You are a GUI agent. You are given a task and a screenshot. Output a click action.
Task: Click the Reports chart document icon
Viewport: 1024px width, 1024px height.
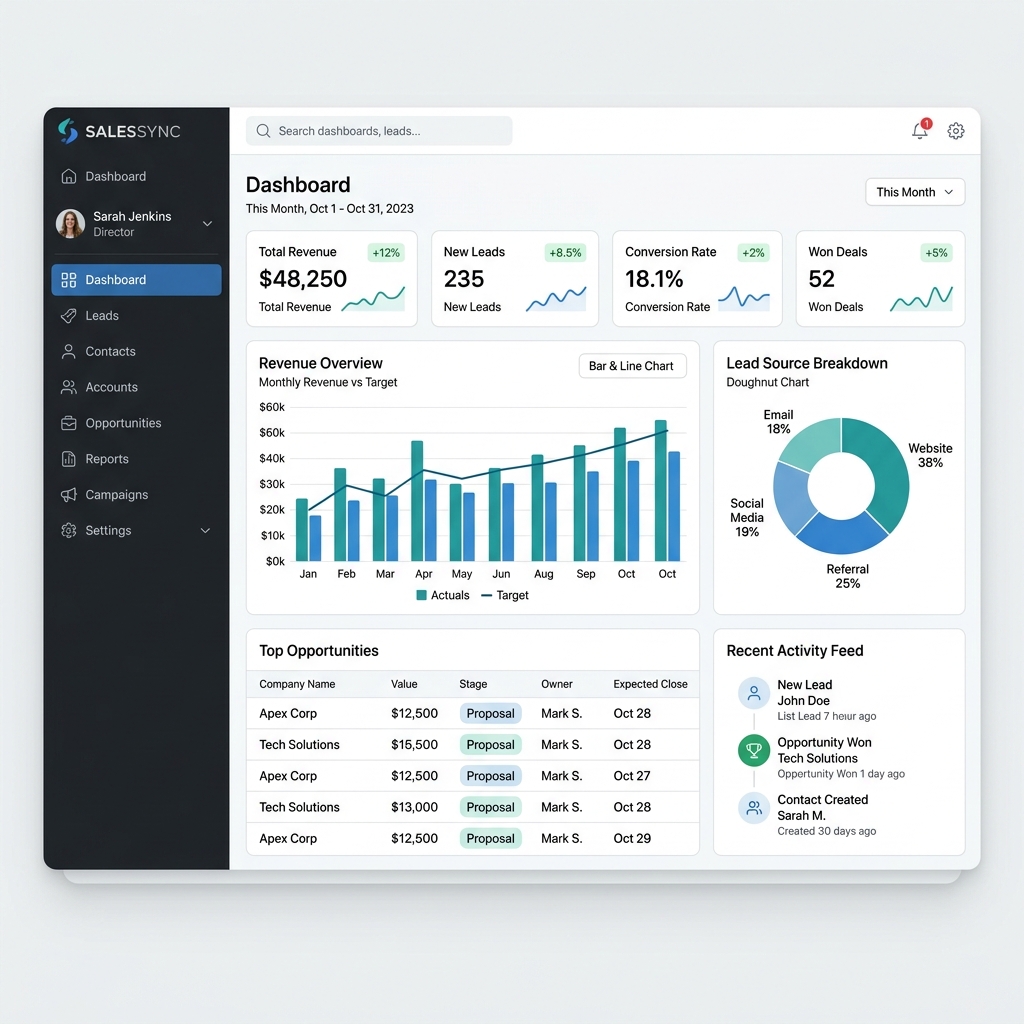click(69, 459)
